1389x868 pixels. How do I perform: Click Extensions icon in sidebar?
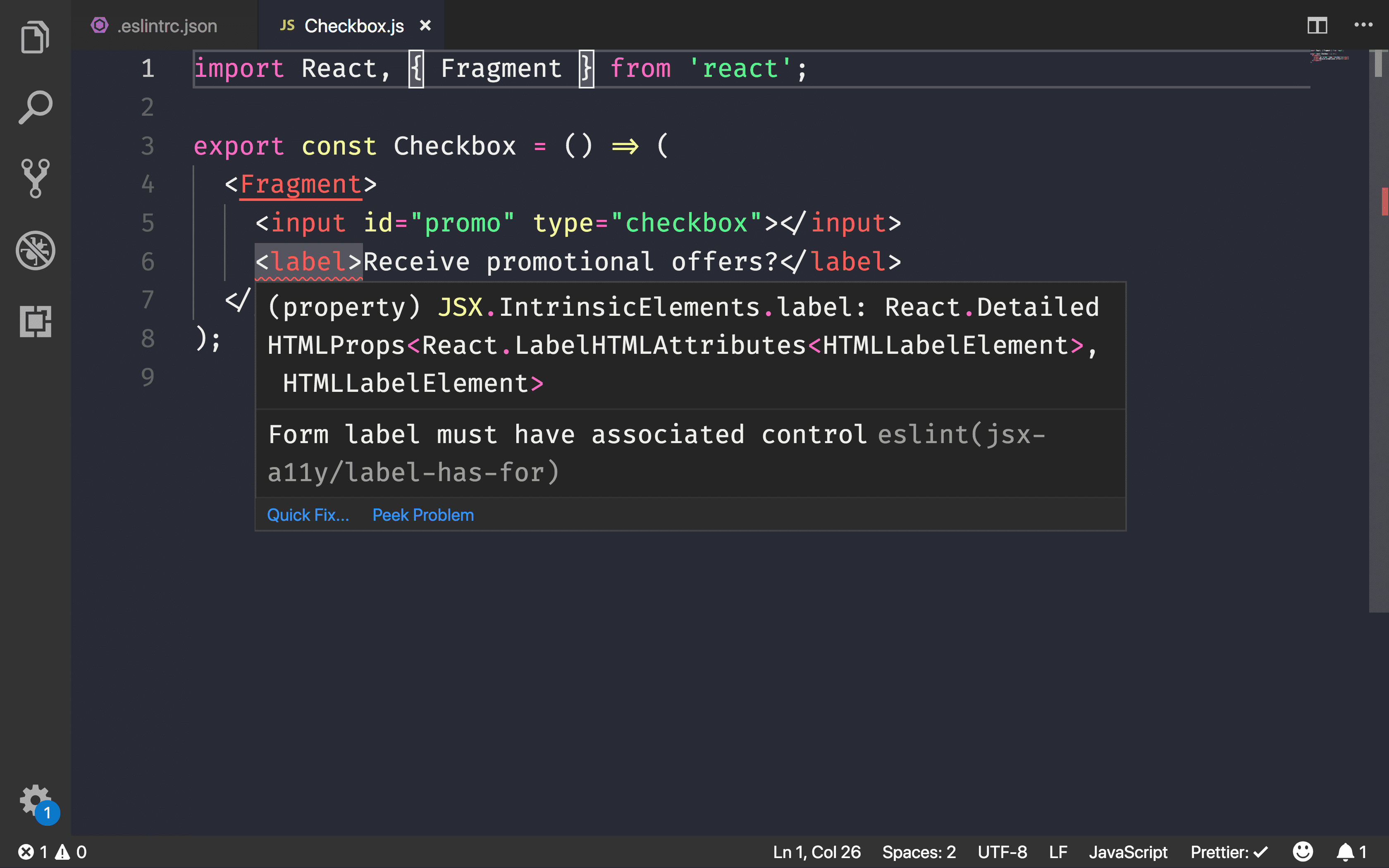pyautogui.click(x=36, y=321)
